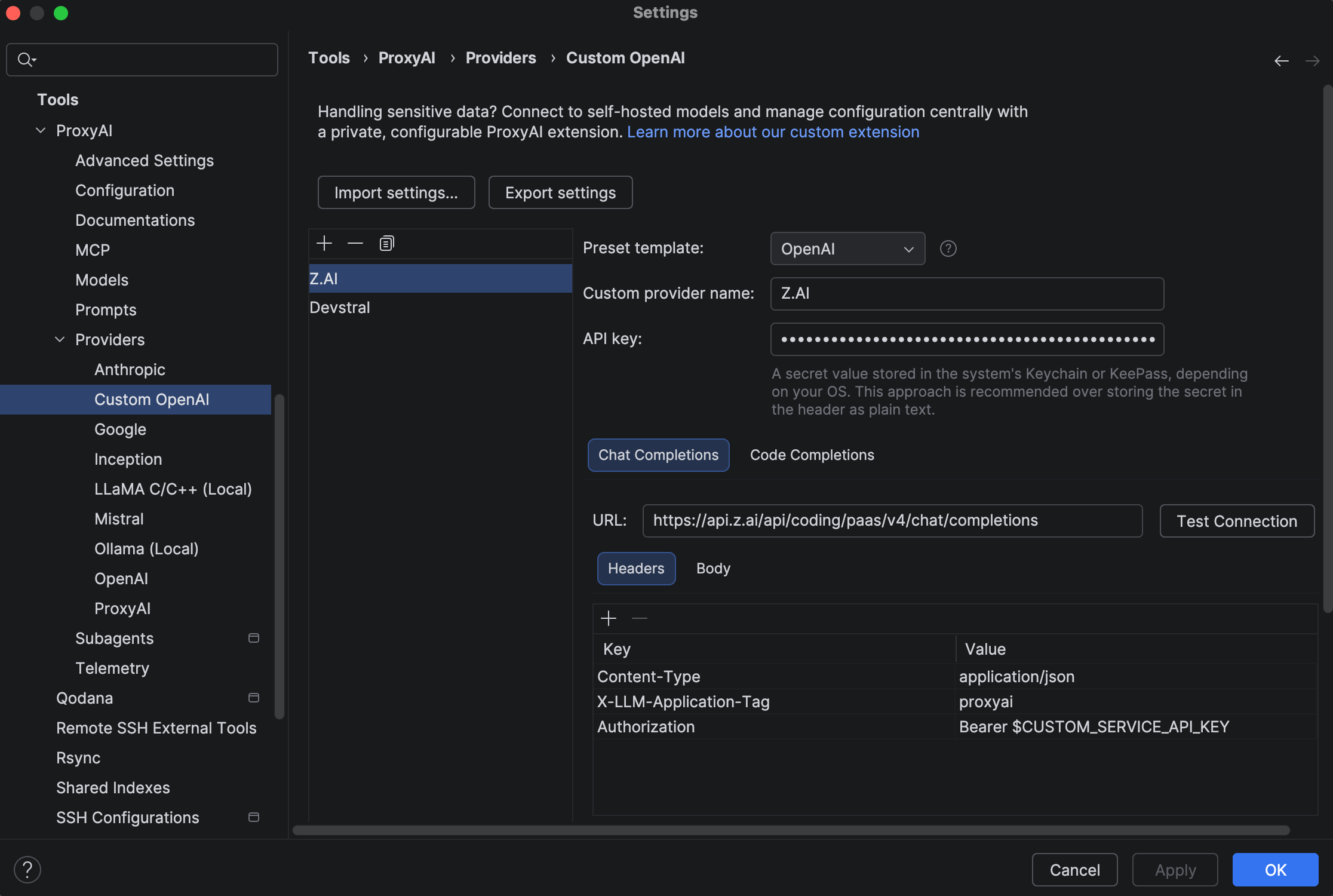Click project-level marker beside Subagents
The height and width of the screenshot is (896, 1333).
(254, 638)
